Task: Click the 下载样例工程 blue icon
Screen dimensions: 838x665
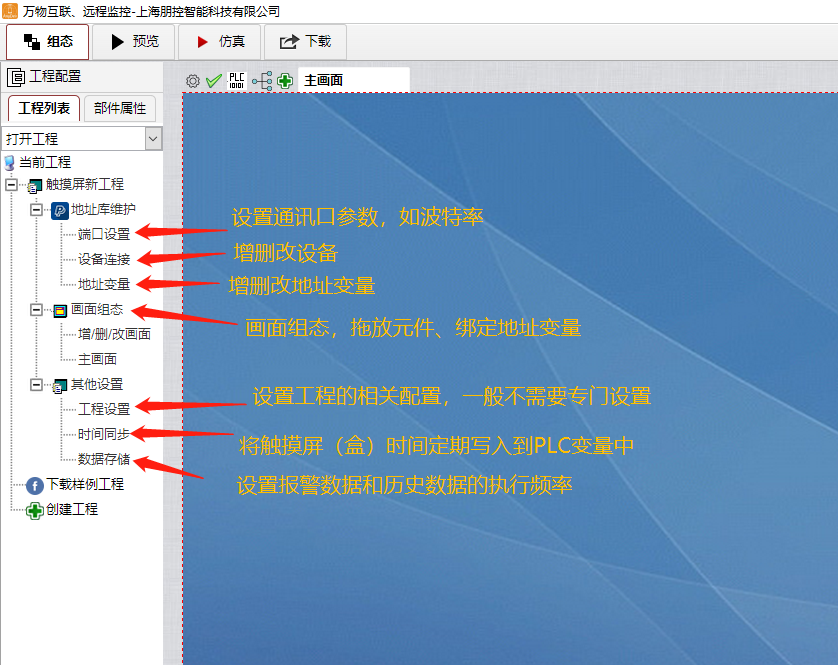Action: [x=35, y=485]
